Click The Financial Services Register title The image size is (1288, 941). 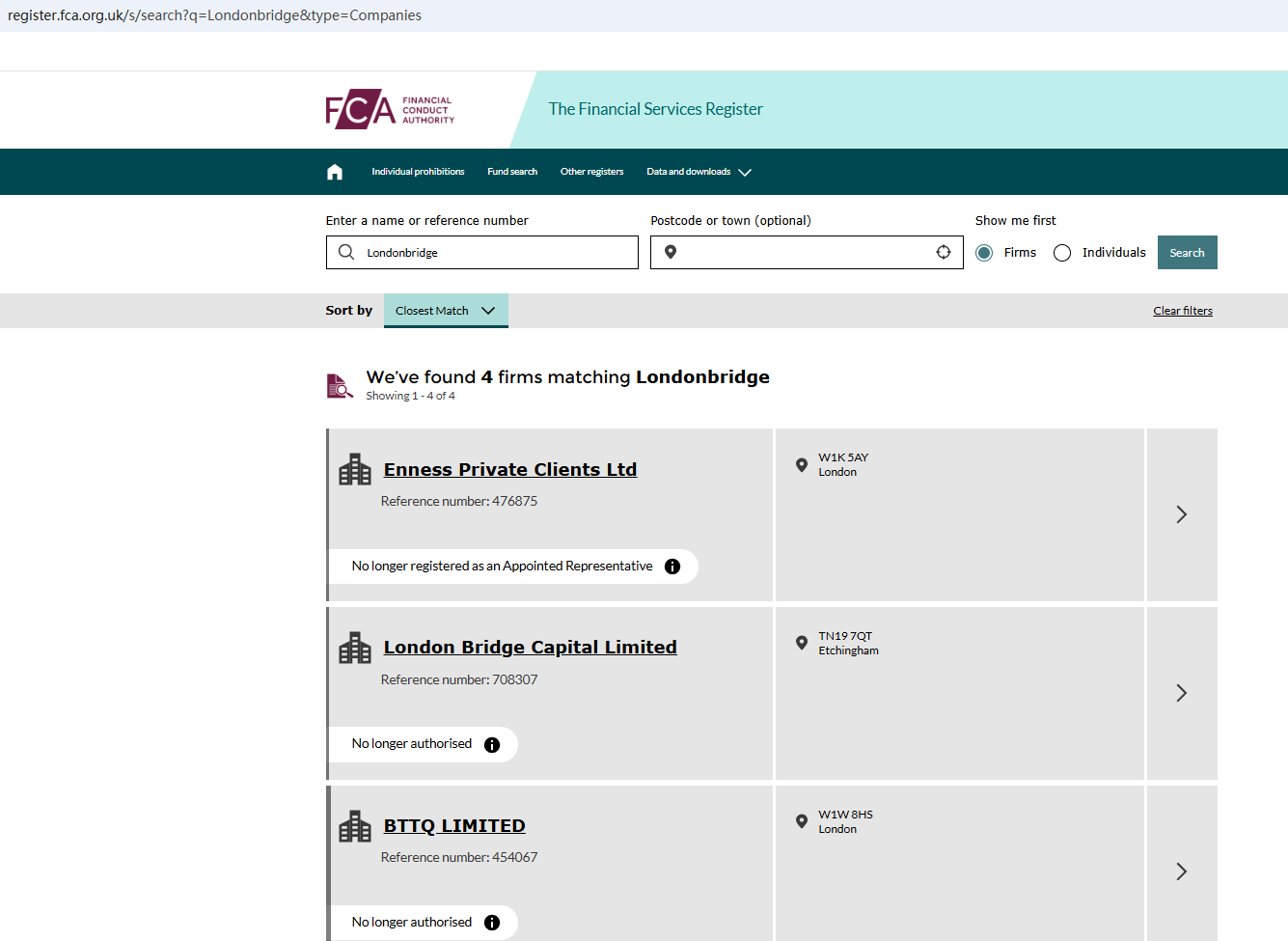point(656,109)
